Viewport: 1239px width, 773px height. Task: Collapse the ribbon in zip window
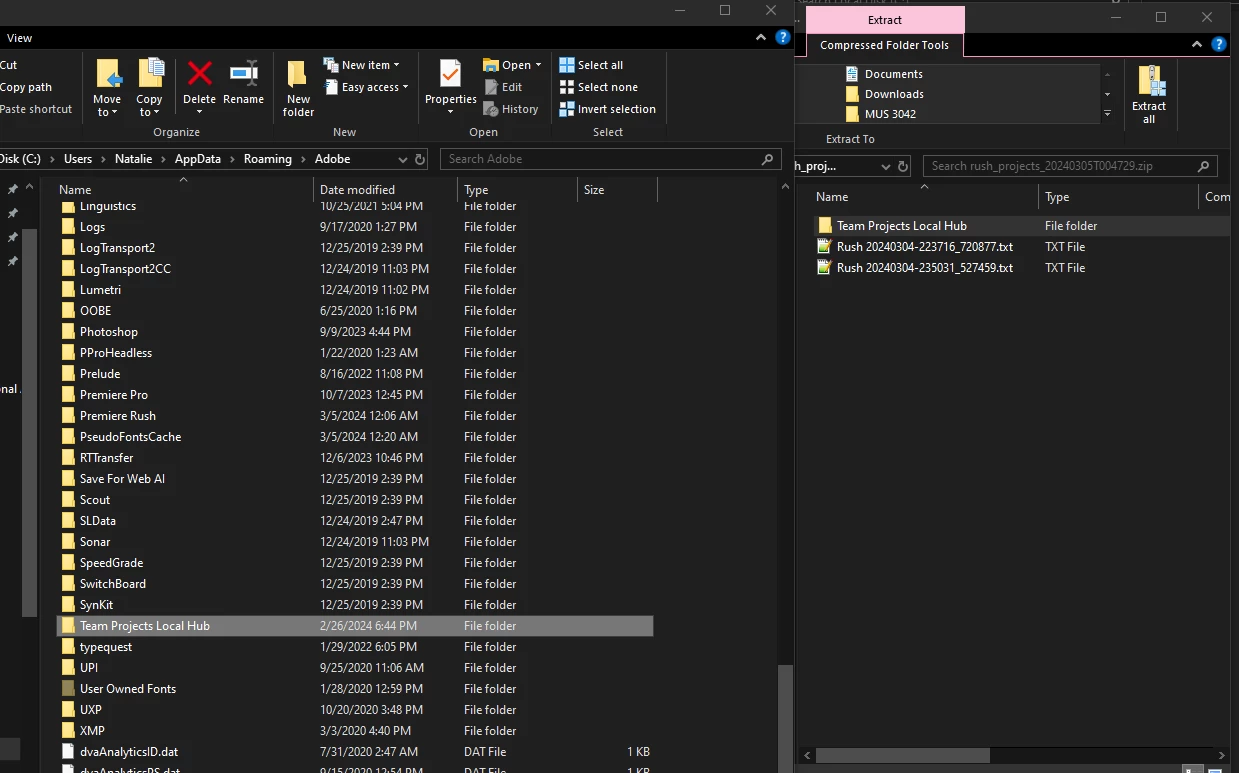pos(1197,45)
